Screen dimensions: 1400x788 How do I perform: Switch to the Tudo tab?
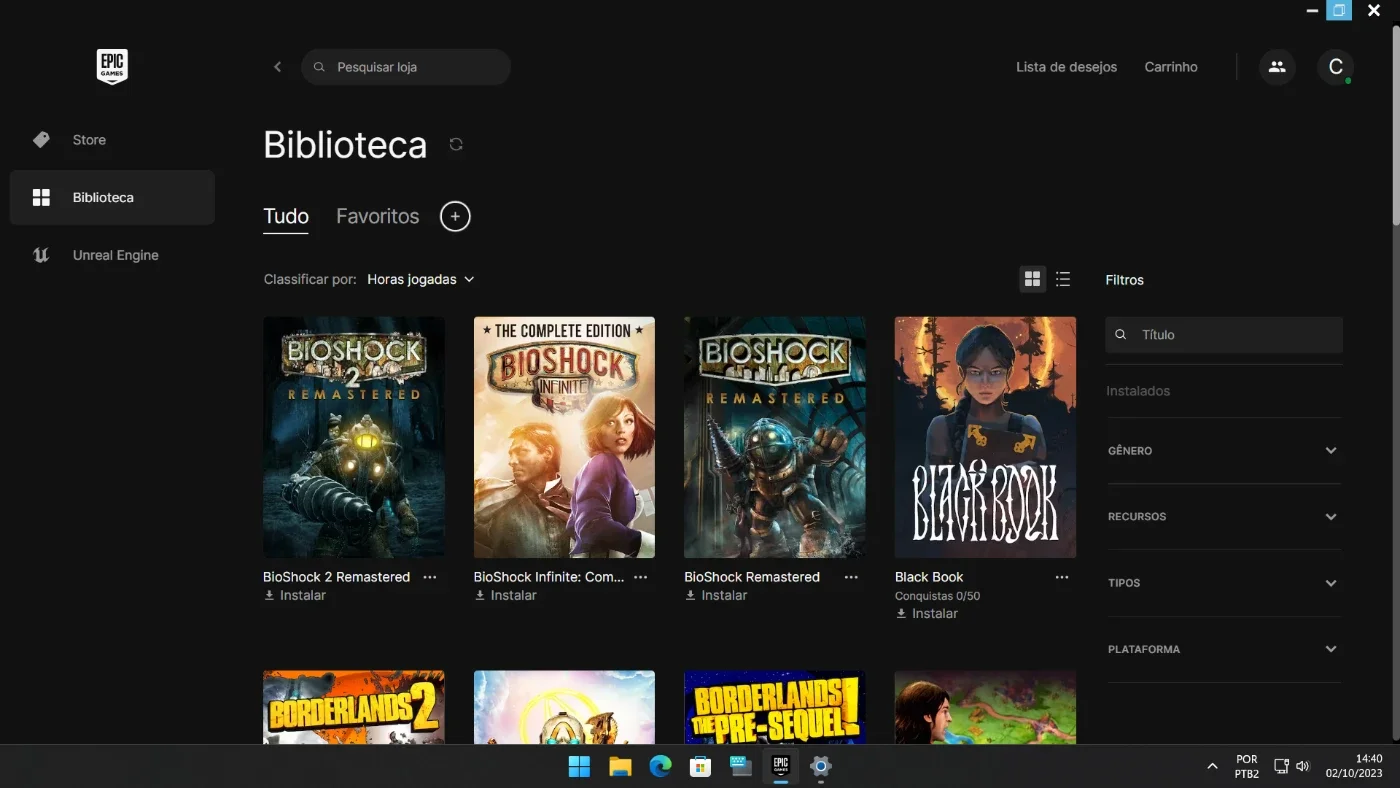[x=286, y=216]
